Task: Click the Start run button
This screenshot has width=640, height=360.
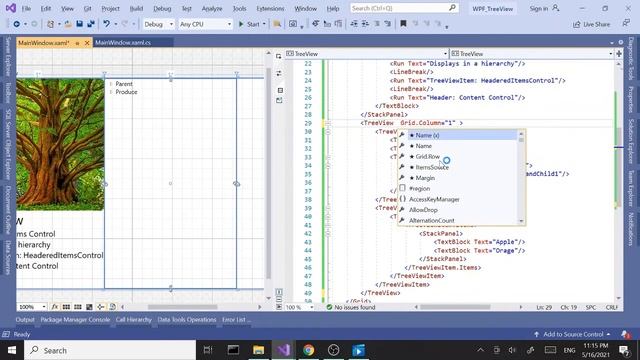Action: tap(249, 24)
